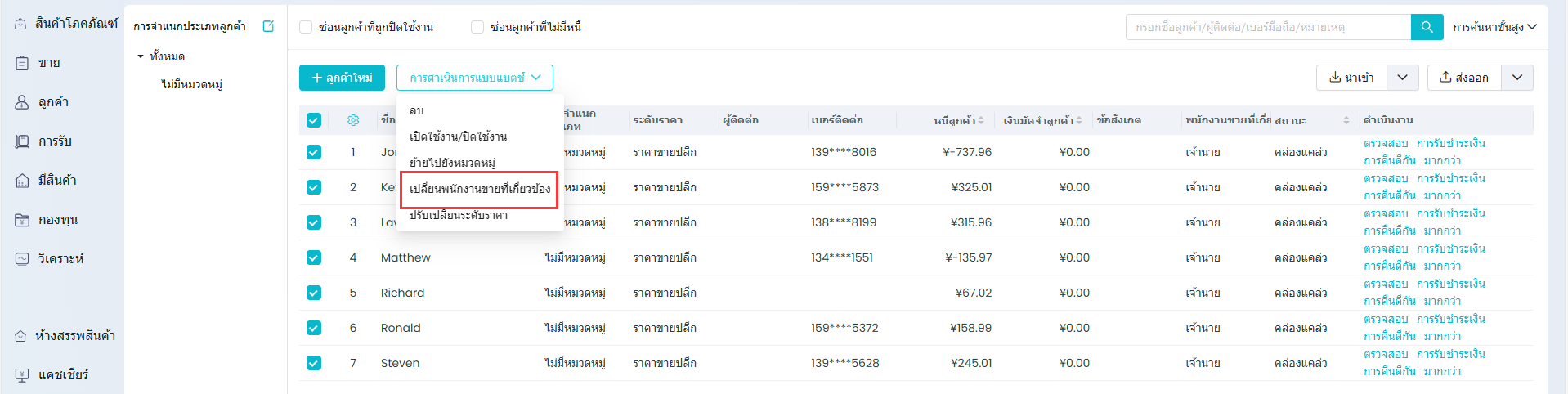Click the search magnifier icon button
The height and width of the screenshot is (394, 1568).
(x=1427, y=27)
